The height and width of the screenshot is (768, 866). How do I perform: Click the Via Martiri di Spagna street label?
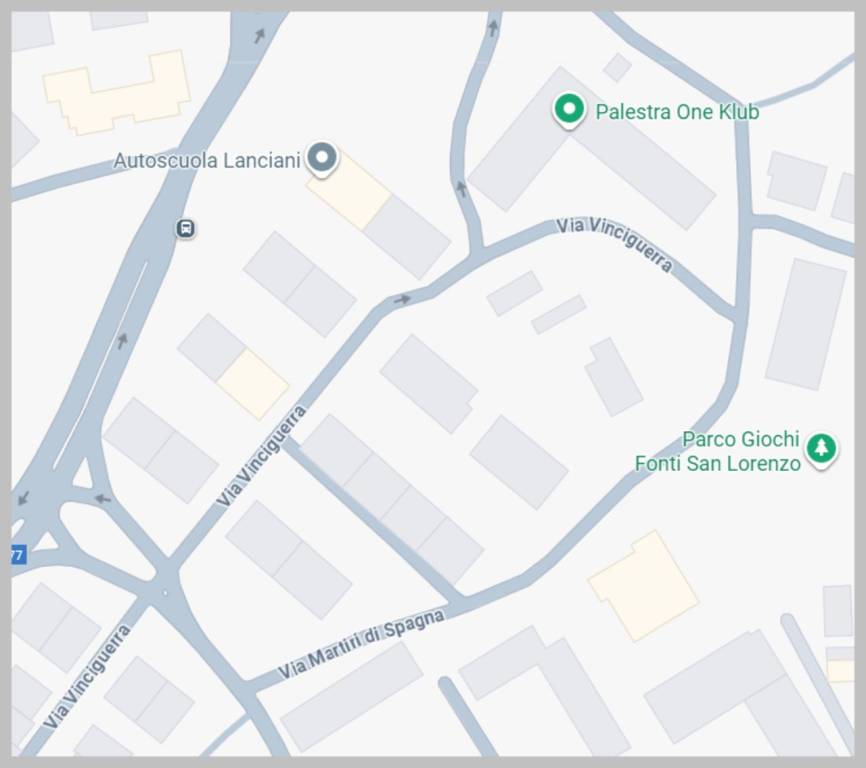click(362, 644)
